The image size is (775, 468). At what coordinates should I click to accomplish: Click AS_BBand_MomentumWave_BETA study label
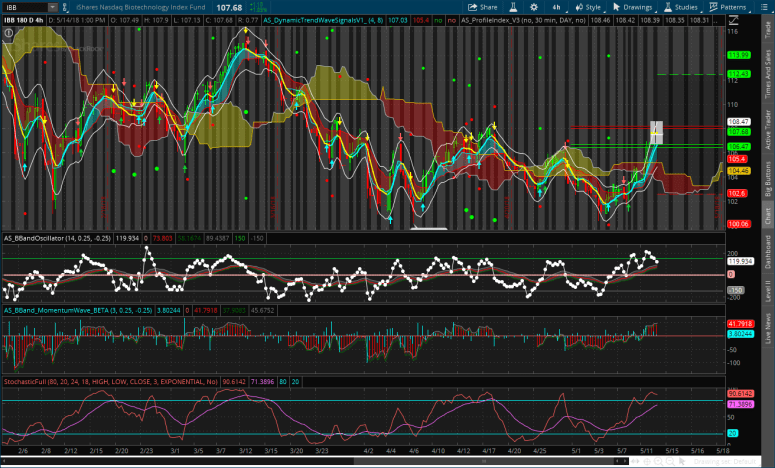tap(79, 310)
